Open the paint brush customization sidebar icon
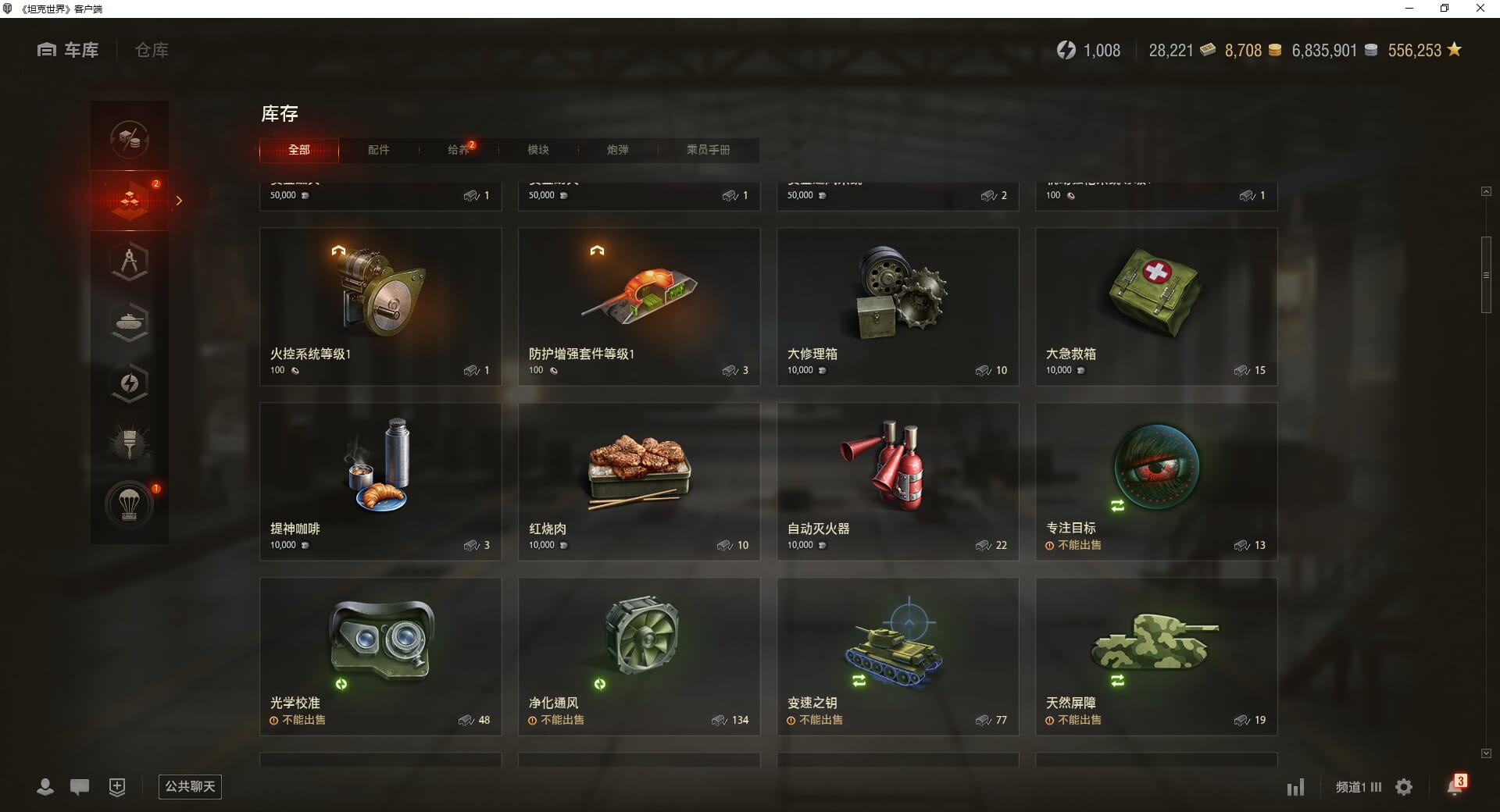The height and width of the screenshot is (812, 1500). (x=130, y=443)
